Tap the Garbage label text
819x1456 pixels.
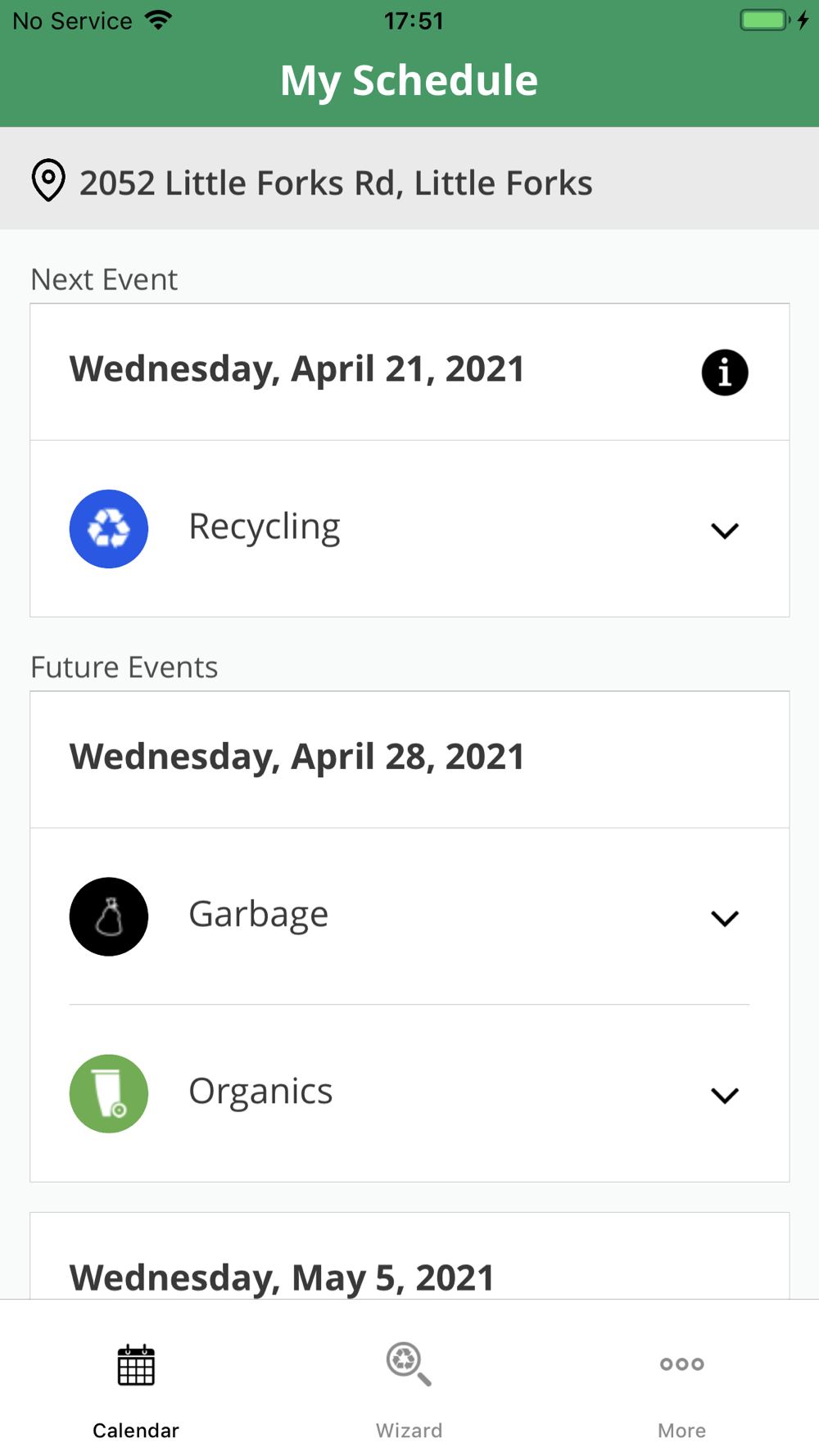click(259, 914)
